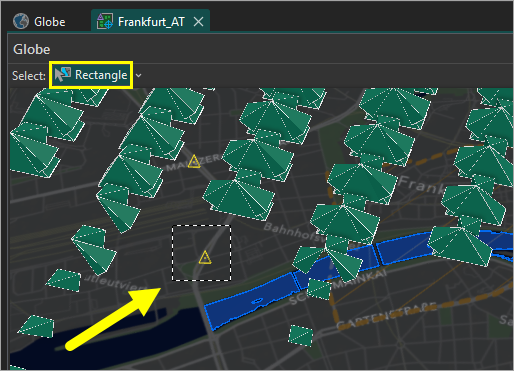This screenshot has height=371, width=514.
Task: Click the lone green pyramid at the bottom-left
Action: coord(37,327)
